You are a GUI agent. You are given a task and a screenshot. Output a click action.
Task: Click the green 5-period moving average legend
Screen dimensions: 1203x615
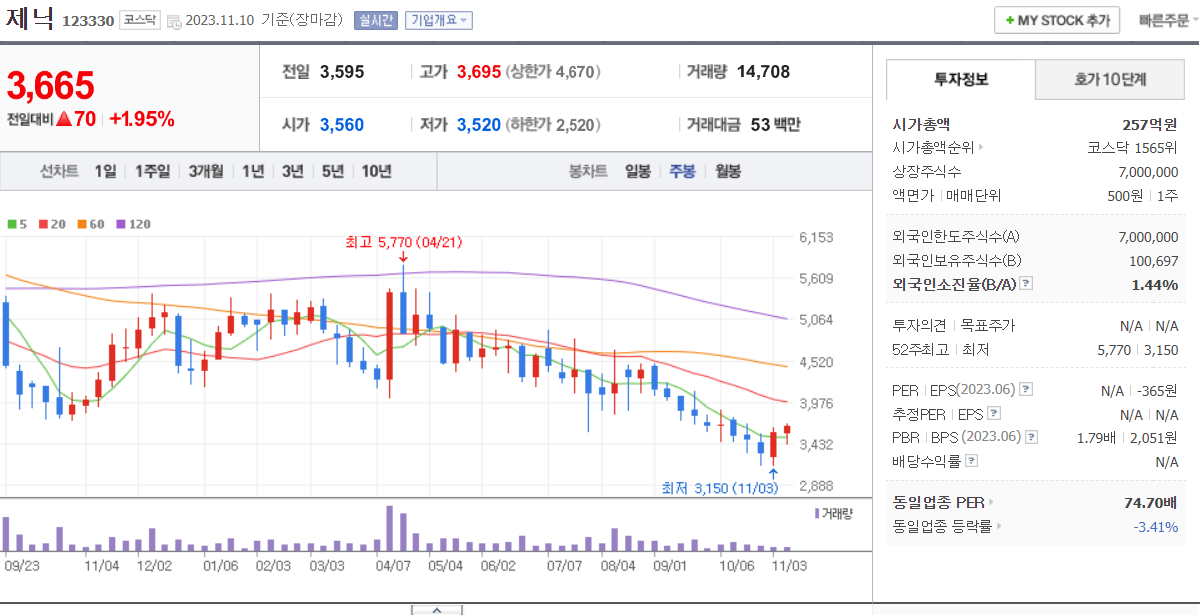click(17, 224)
